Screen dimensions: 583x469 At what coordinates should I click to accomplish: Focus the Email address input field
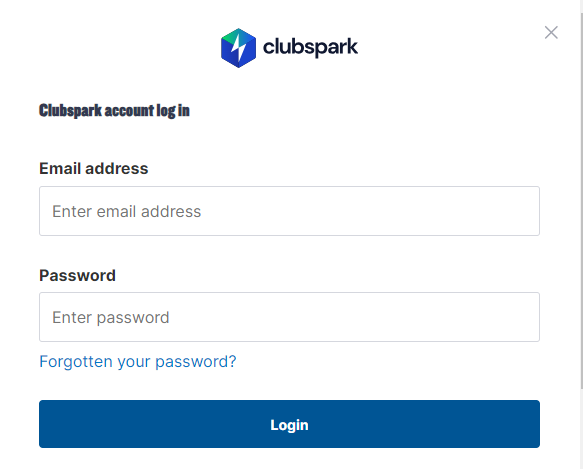[x=289, y=211]
